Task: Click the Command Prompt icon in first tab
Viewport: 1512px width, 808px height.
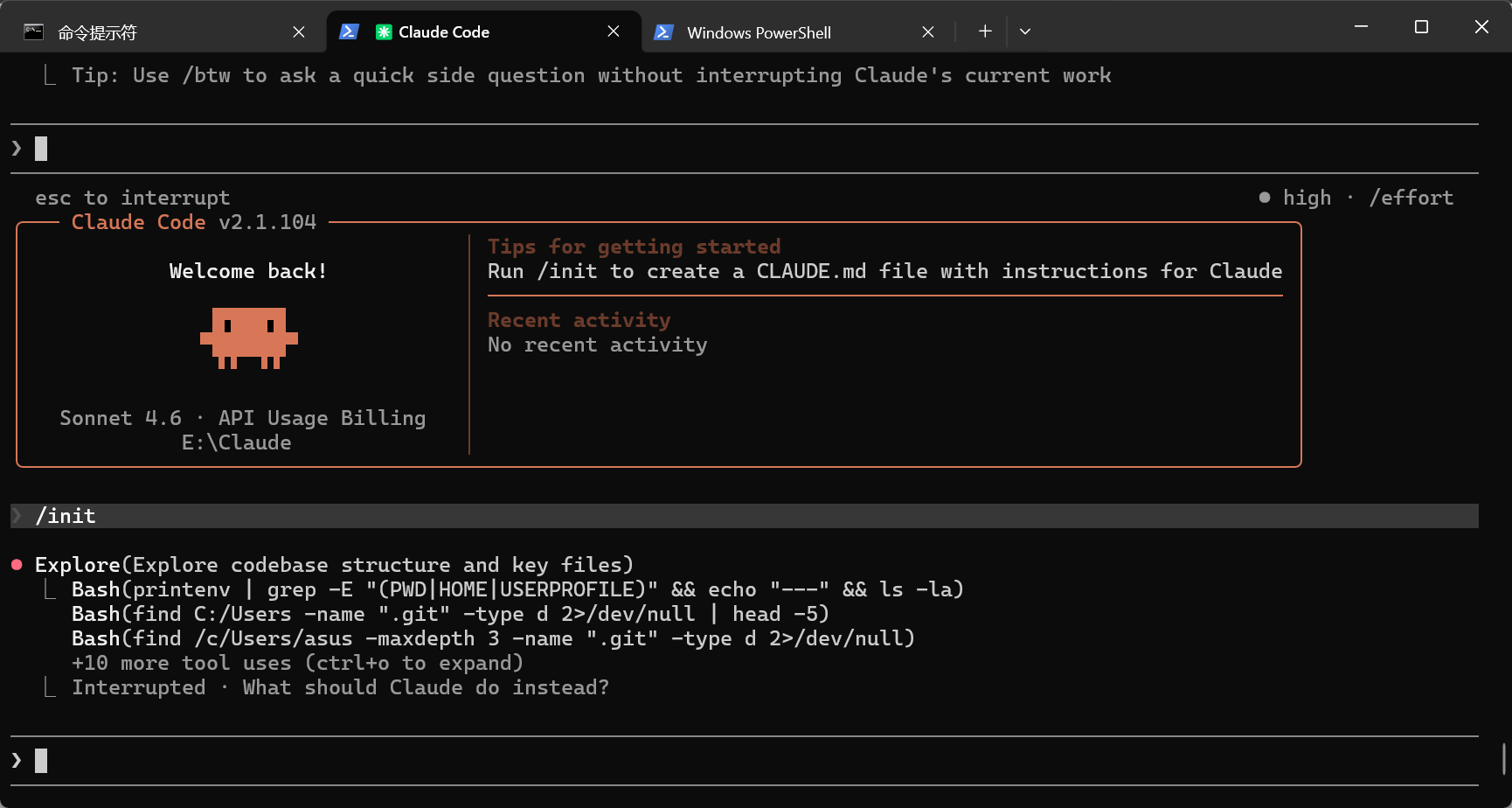Action: 33,32
